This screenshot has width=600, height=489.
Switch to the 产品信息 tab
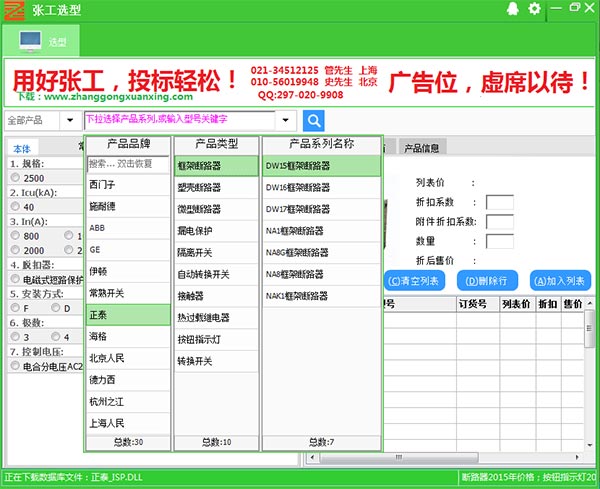(x=422, y=148)
